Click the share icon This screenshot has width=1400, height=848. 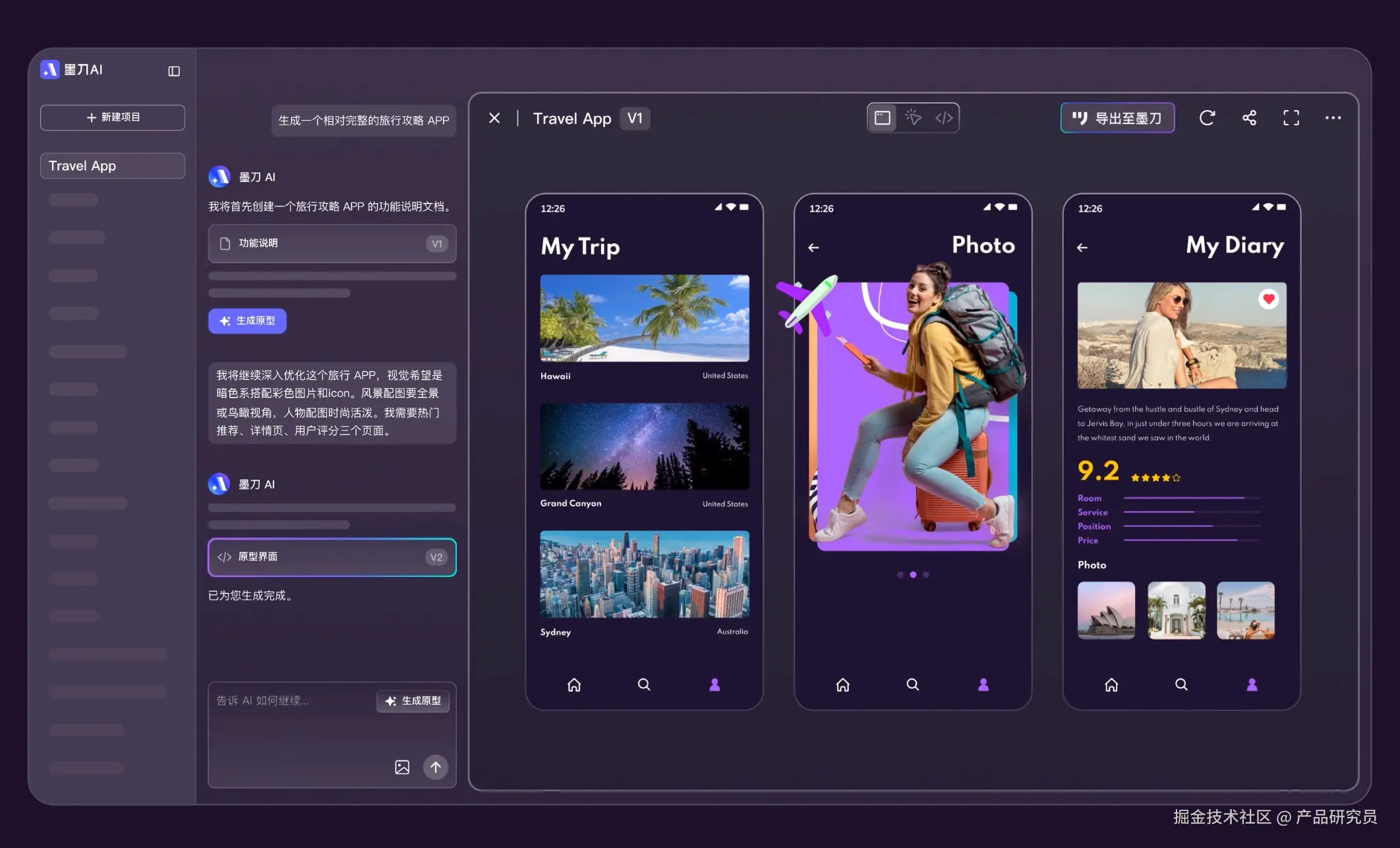click(x=1249, y=118)
